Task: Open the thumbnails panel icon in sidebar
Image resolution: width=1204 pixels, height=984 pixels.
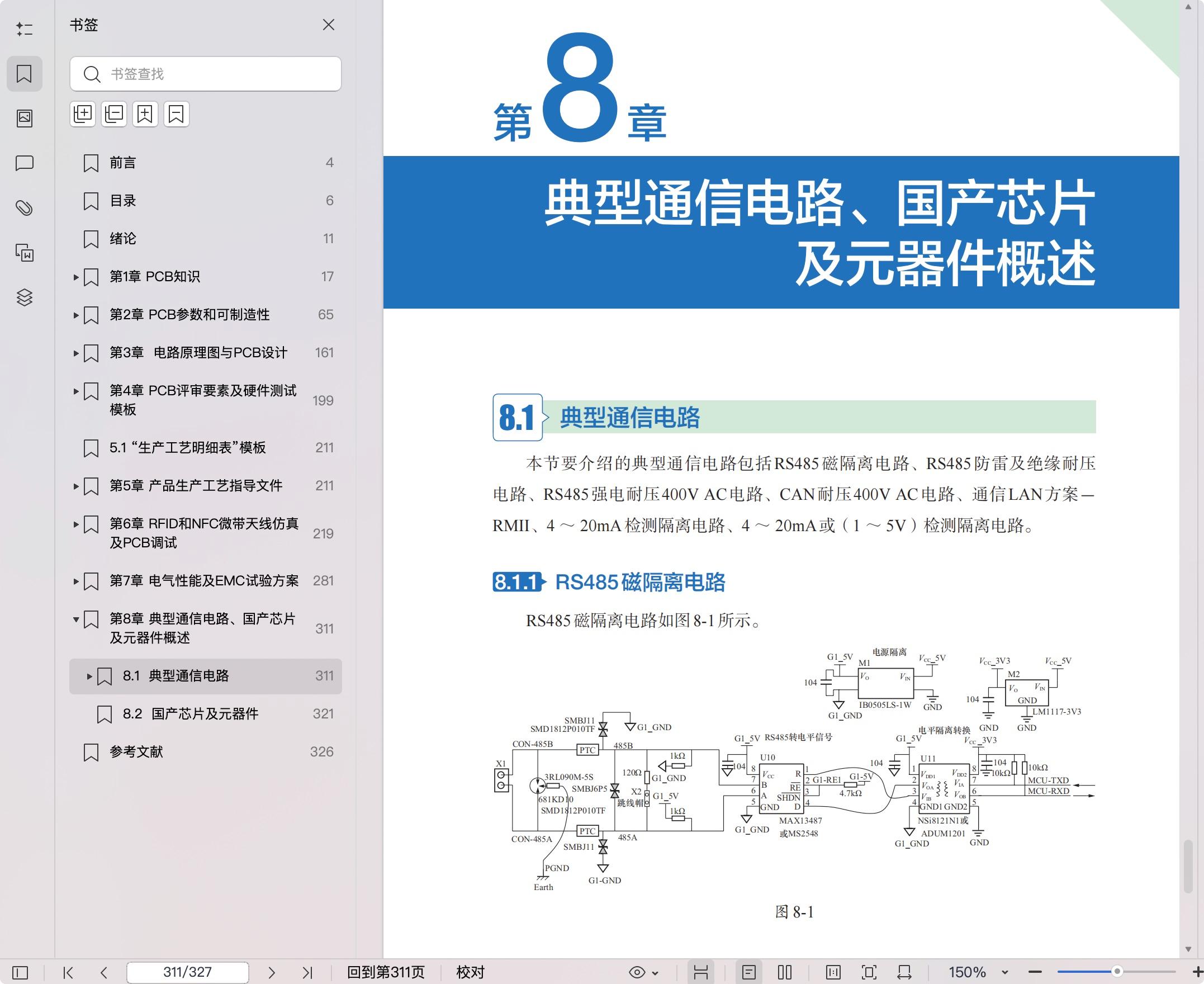Action: [x=25, y=118]
